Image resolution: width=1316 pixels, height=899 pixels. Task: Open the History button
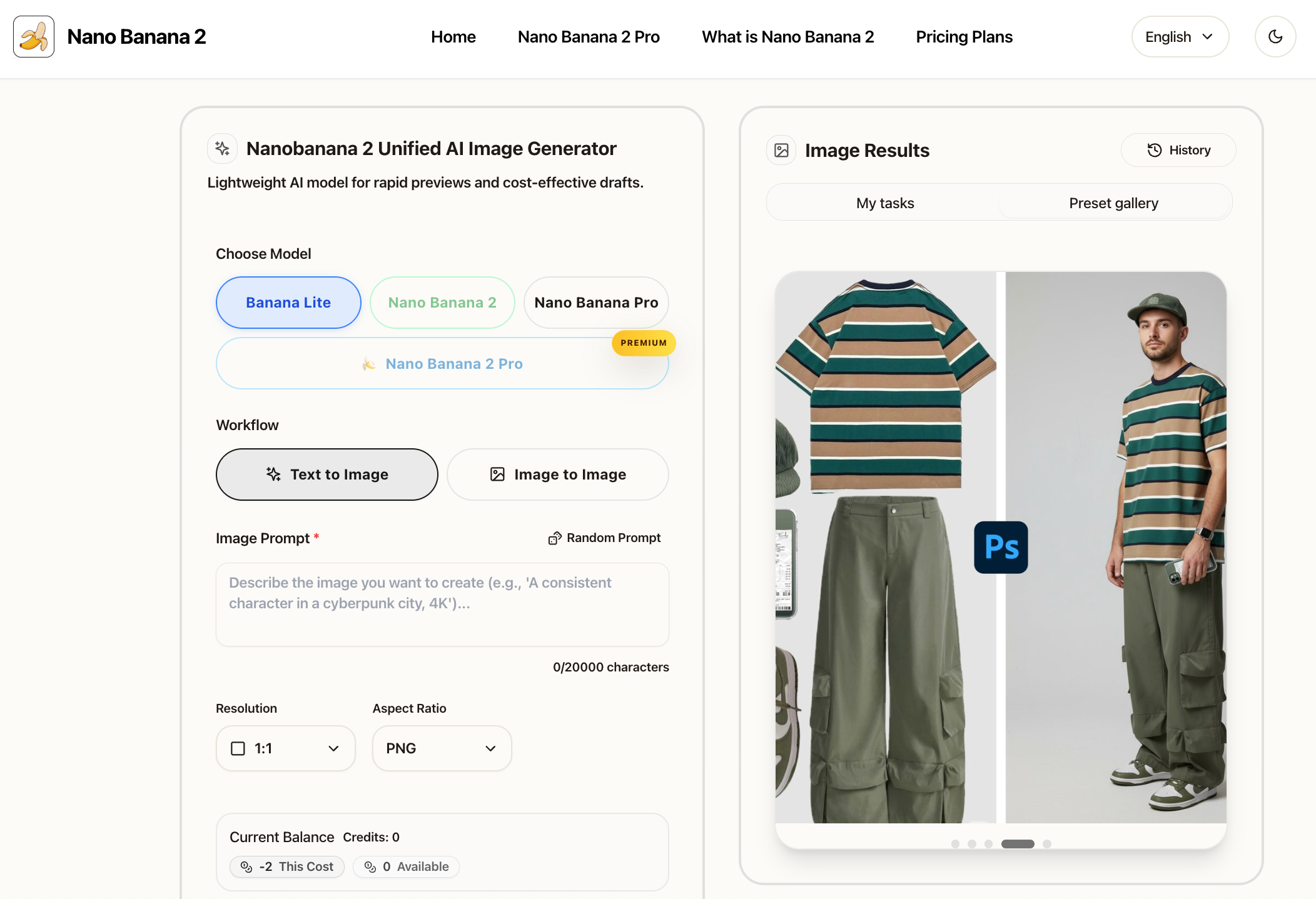[1178, 150]
